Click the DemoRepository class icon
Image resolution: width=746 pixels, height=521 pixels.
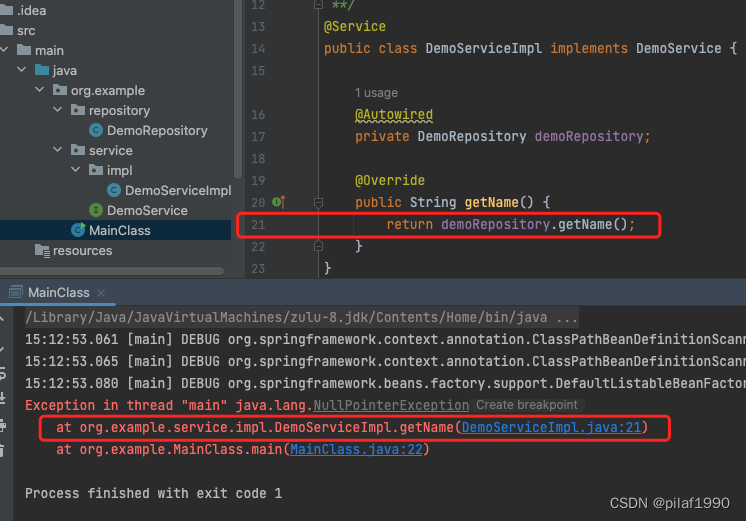(x=96, y=130)
